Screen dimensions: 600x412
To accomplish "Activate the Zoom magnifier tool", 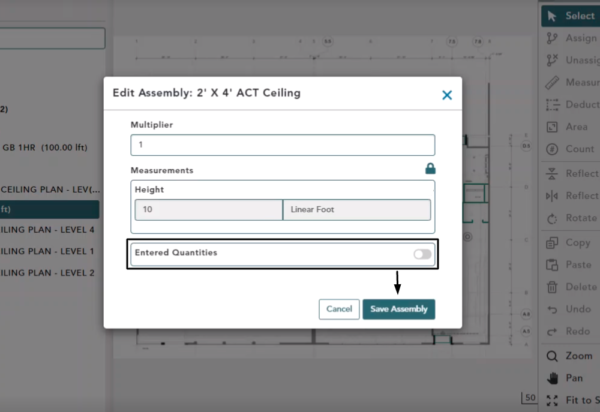I will click(571, 356).
